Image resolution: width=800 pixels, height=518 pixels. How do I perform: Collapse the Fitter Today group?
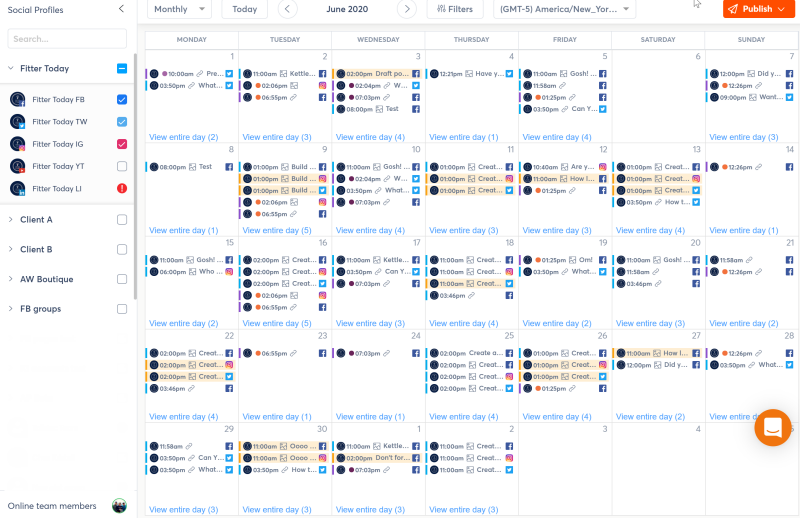click(11, 68)
